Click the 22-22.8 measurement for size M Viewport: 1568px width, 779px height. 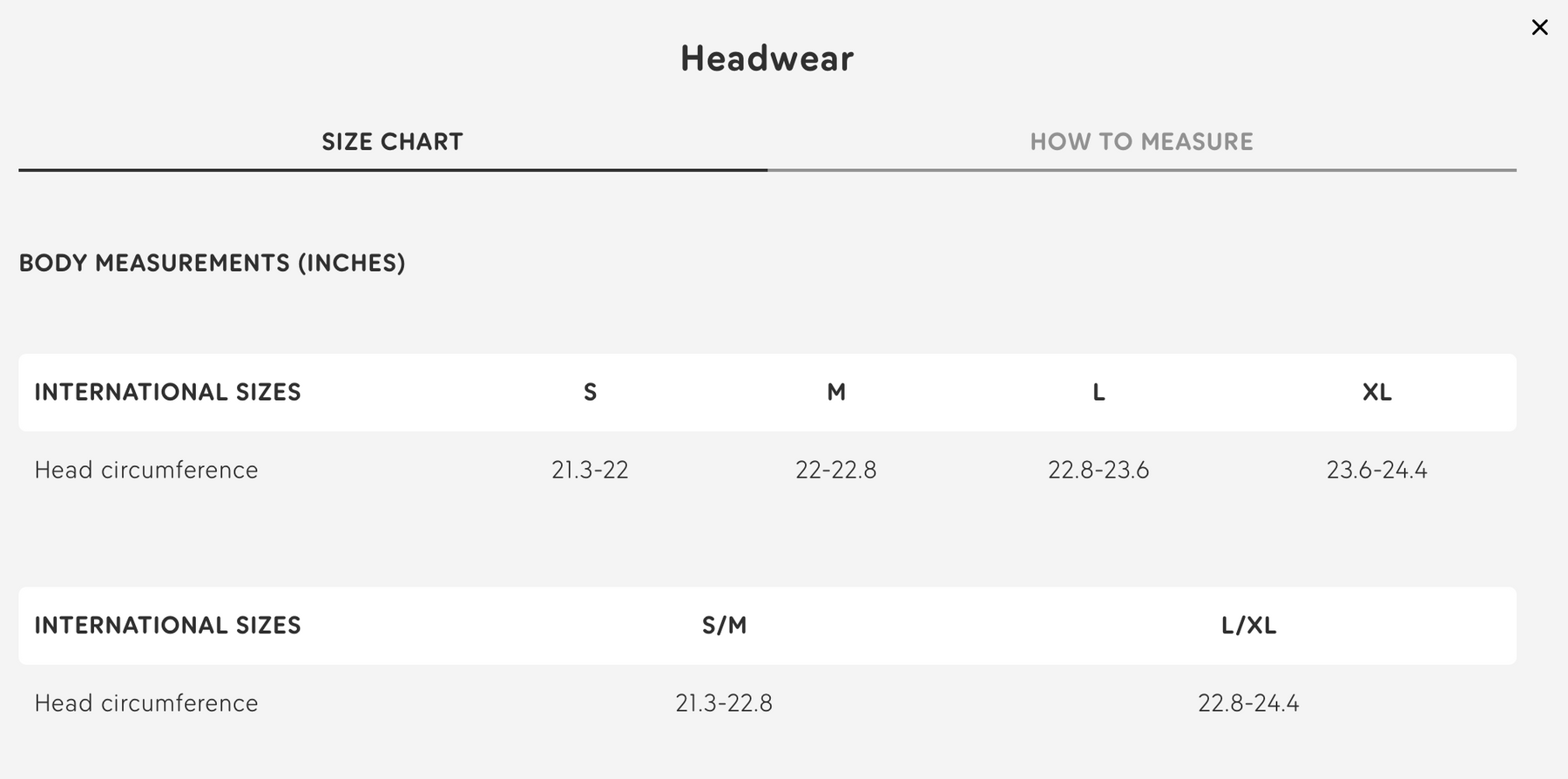[x=835, y=471]
